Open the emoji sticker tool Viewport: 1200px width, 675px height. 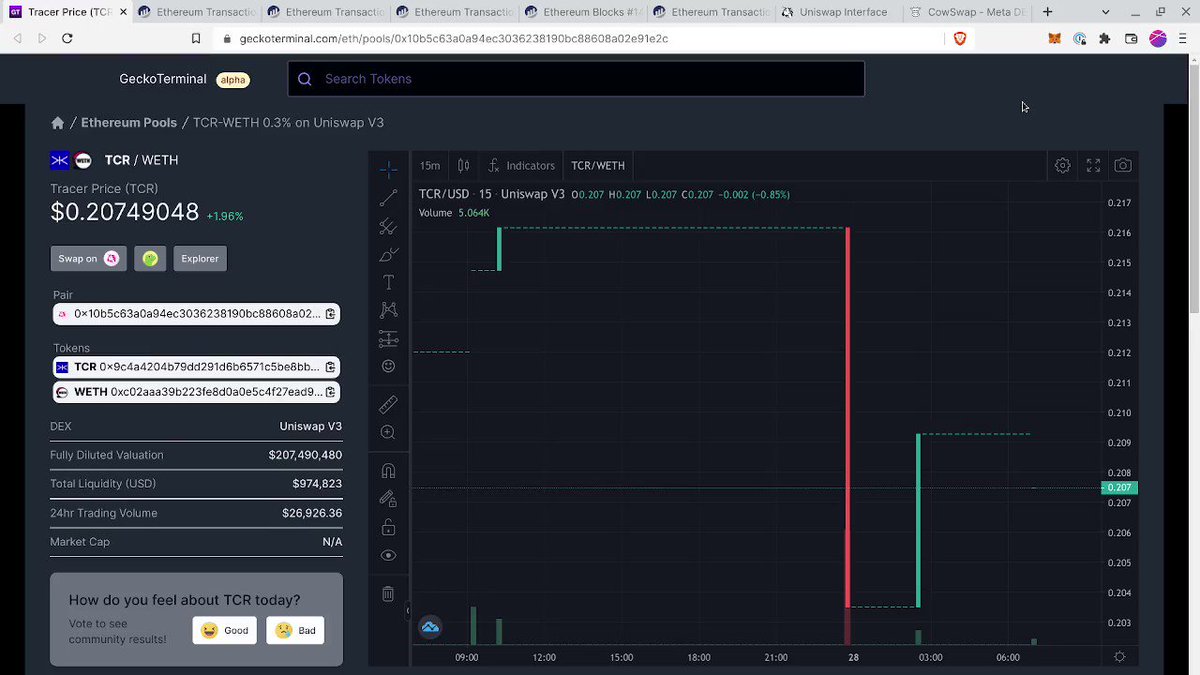tap(388, 365)
